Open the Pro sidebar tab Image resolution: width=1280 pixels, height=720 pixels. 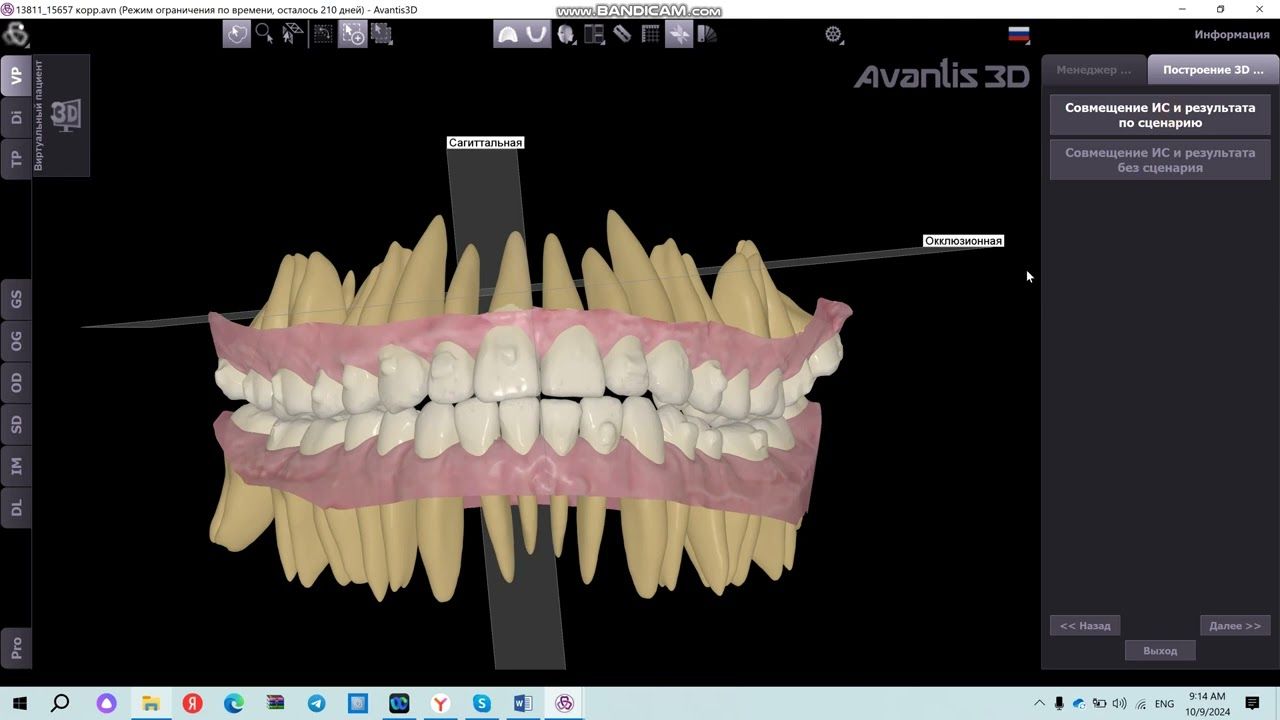(x=16, y=647)
